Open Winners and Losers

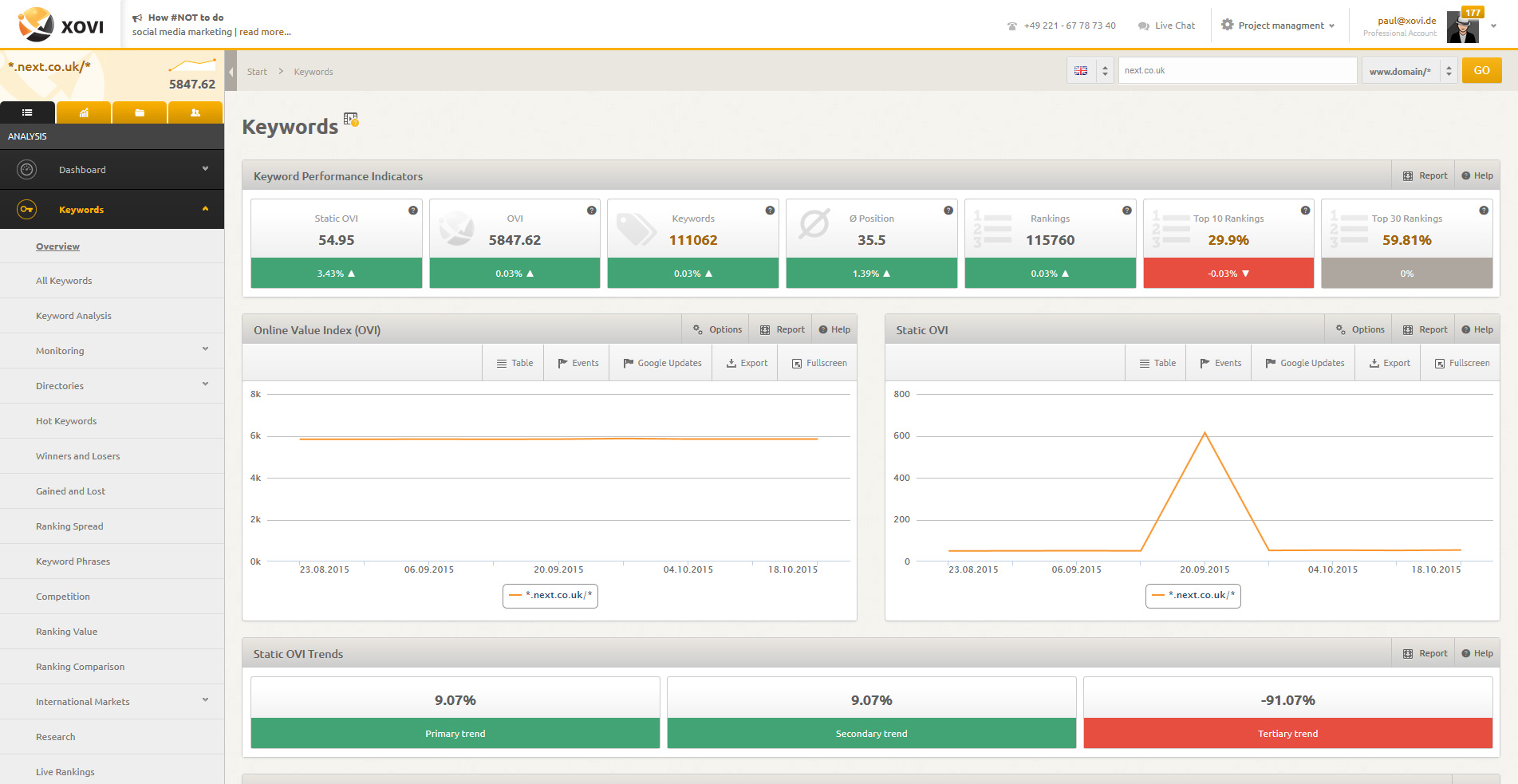coord(78,456)
